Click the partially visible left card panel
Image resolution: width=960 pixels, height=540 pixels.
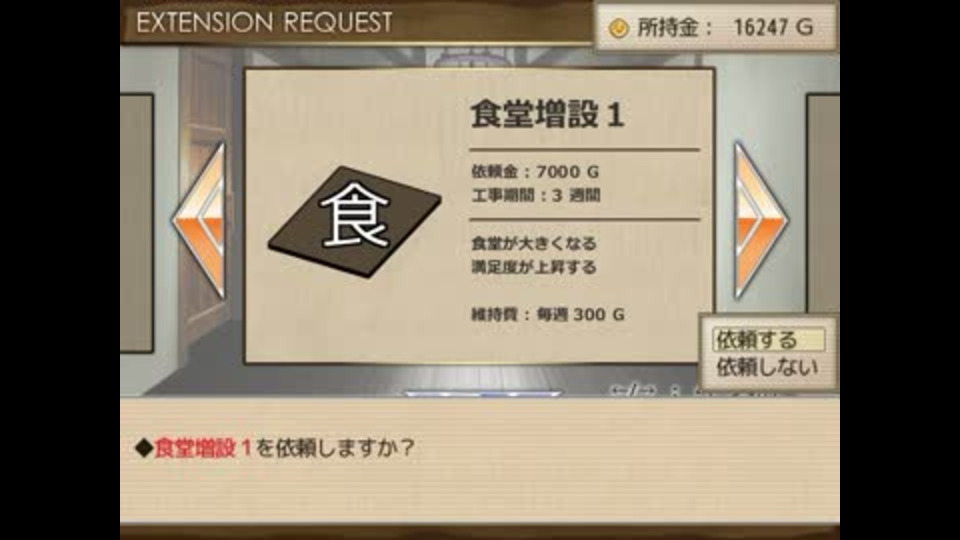pos(137,223)
